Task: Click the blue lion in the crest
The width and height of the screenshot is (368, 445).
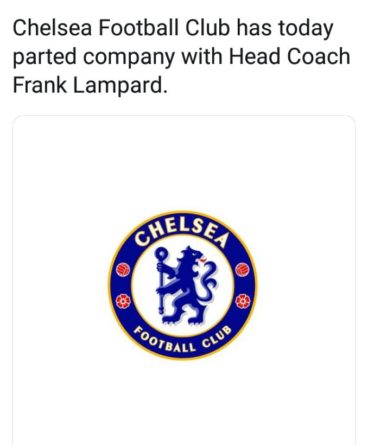Action: tap(186, 286)
